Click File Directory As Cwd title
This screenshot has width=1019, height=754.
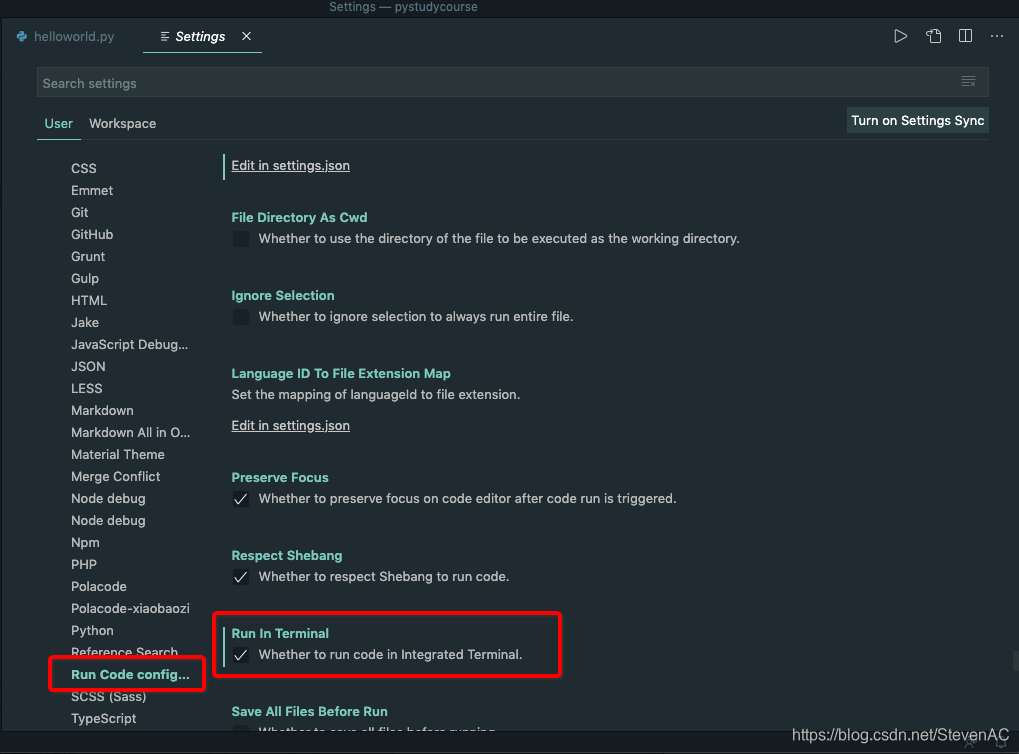coord(299,218)
